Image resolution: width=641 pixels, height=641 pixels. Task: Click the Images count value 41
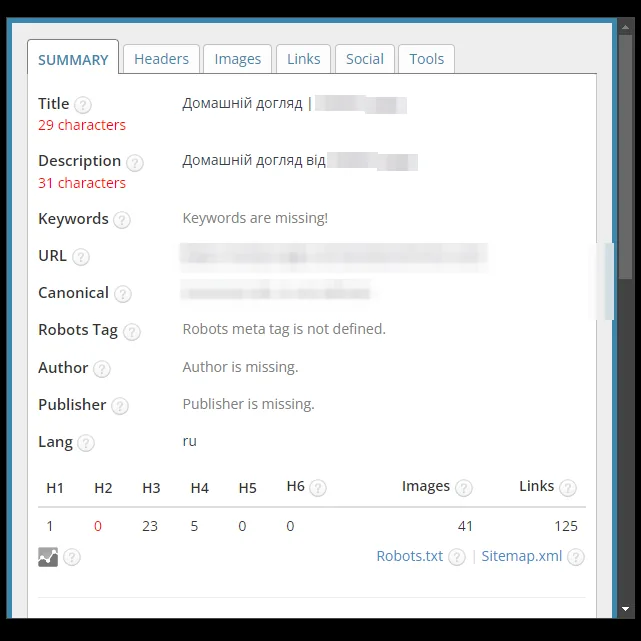pos(465,526)
